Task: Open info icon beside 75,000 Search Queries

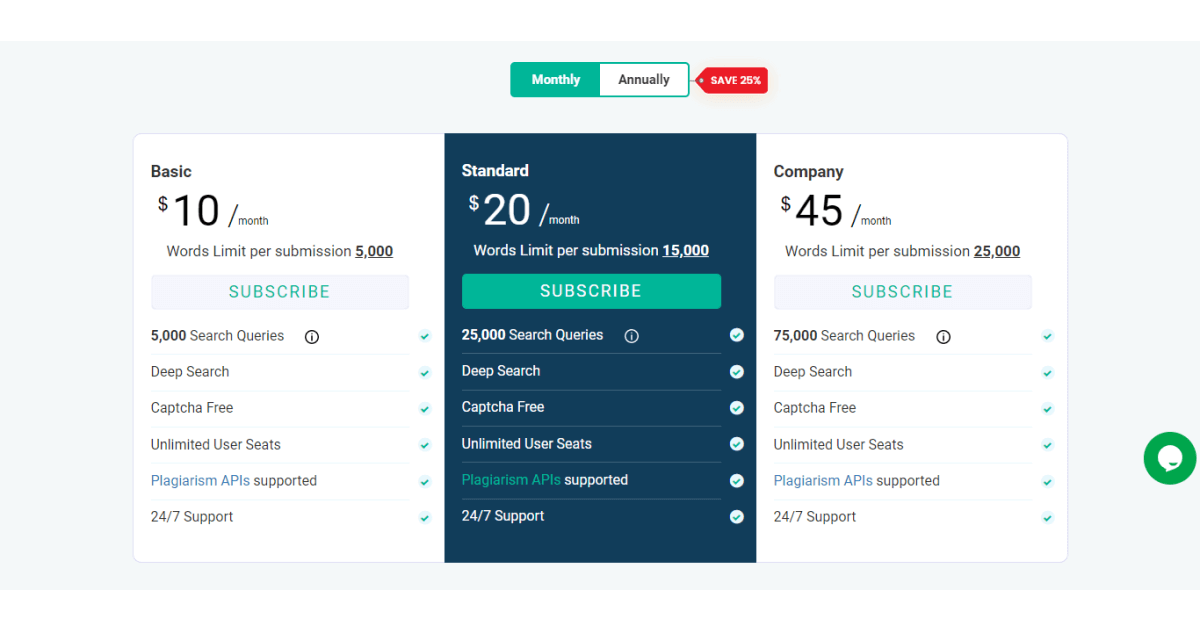Action: (943, 337)
